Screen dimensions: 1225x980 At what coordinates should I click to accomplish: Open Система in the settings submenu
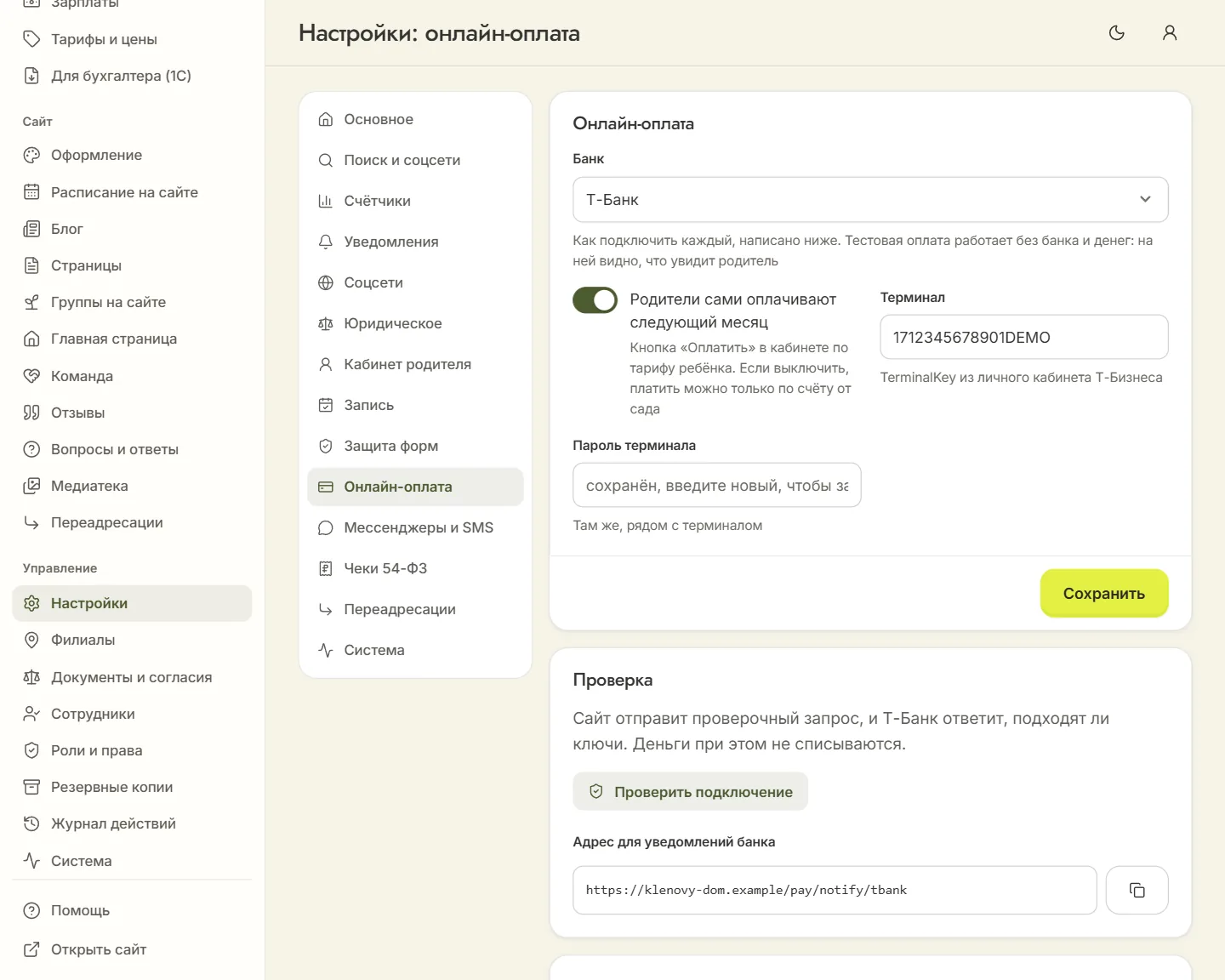[415, 650]
